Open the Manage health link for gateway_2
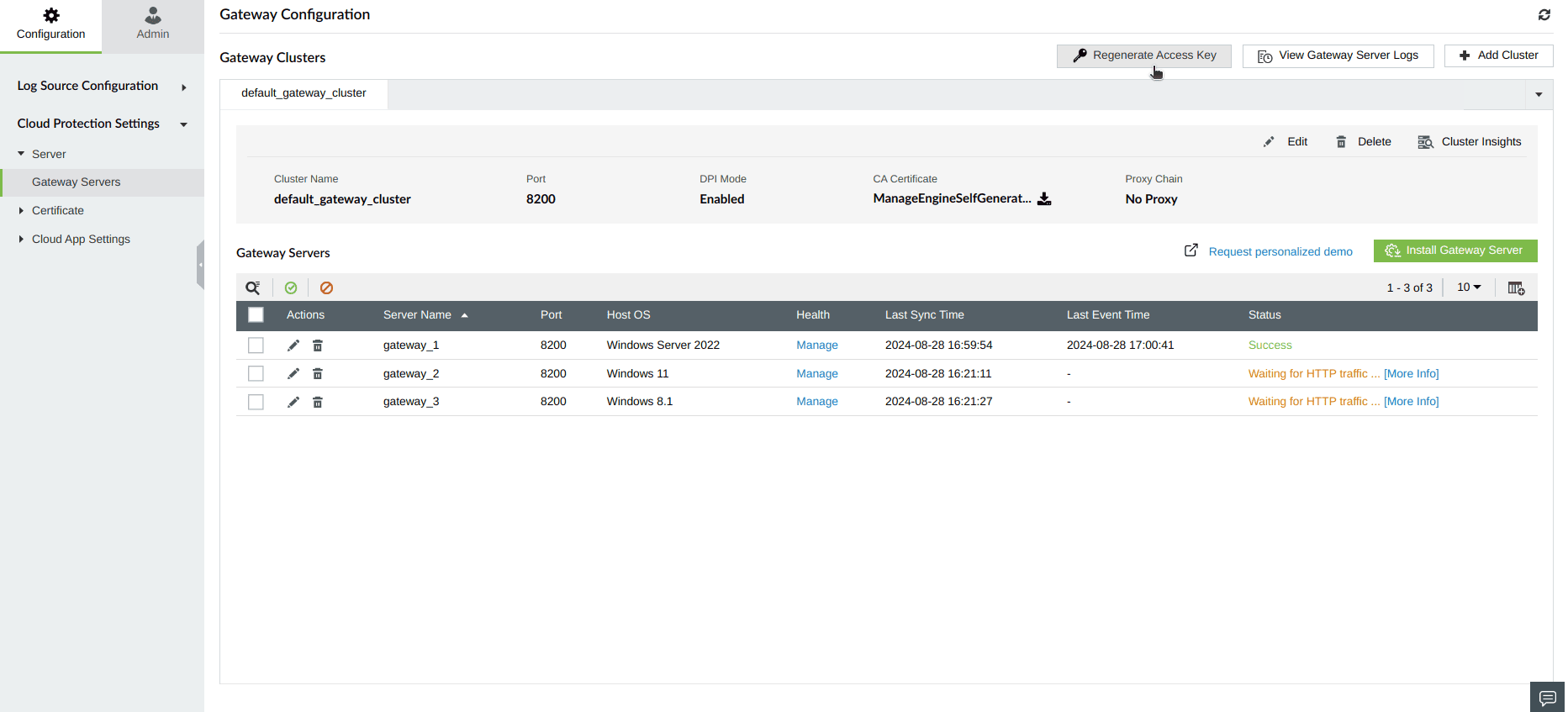Screen dimensions: 1568x712 pyautogui.click(x=817, y=374)
